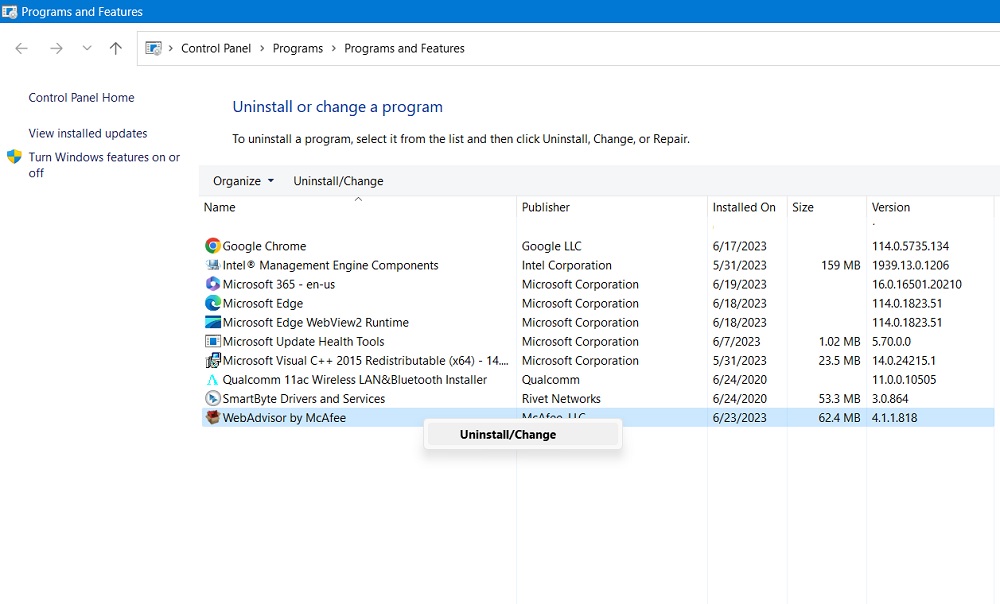
Task: Click the Qualcomm Wireless LAN installer icon
Action: coord(212,379)
